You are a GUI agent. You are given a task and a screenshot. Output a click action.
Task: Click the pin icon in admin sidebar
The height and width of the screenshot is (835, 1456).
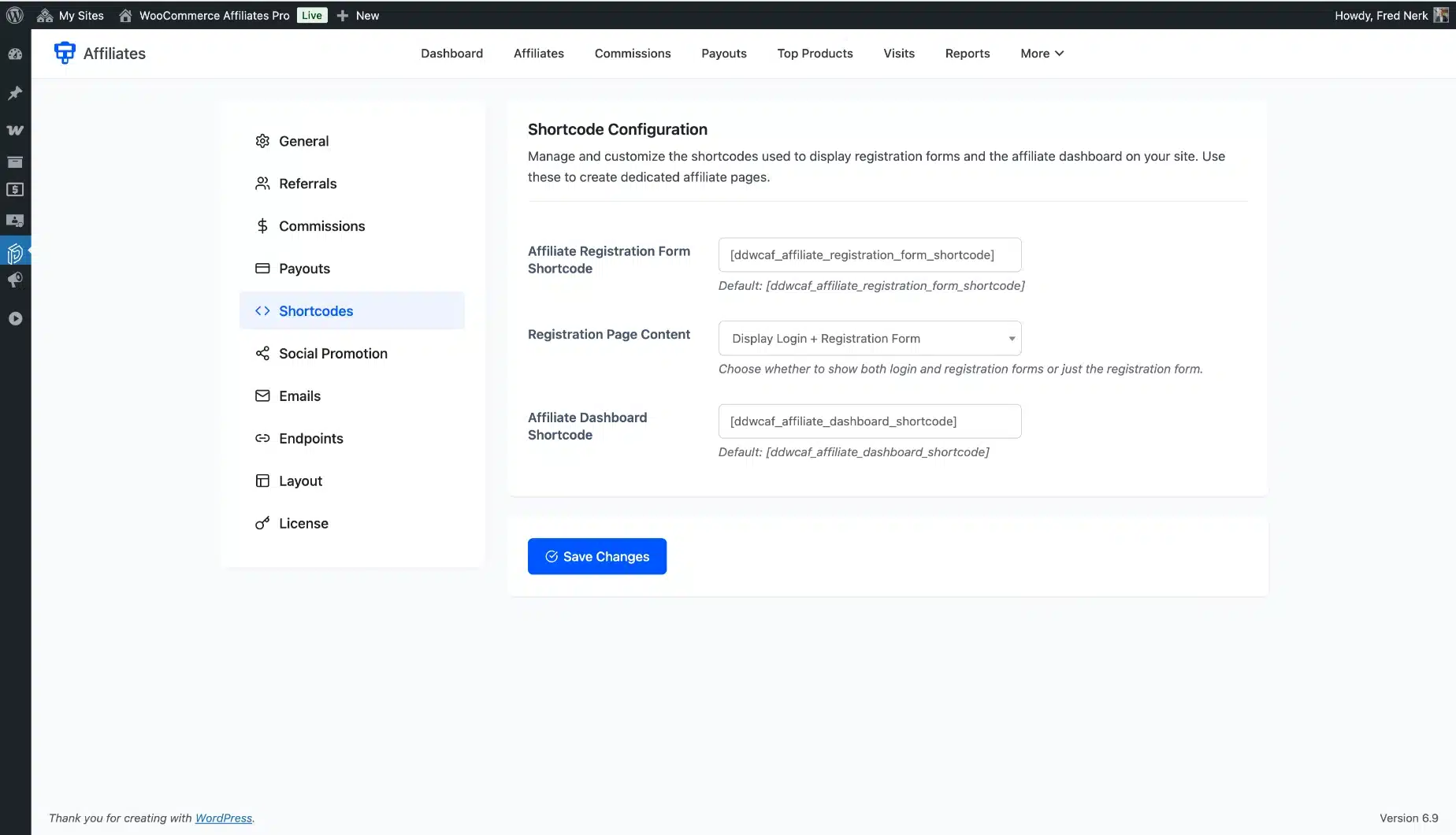pyautogui.click(x=15, y=93)
